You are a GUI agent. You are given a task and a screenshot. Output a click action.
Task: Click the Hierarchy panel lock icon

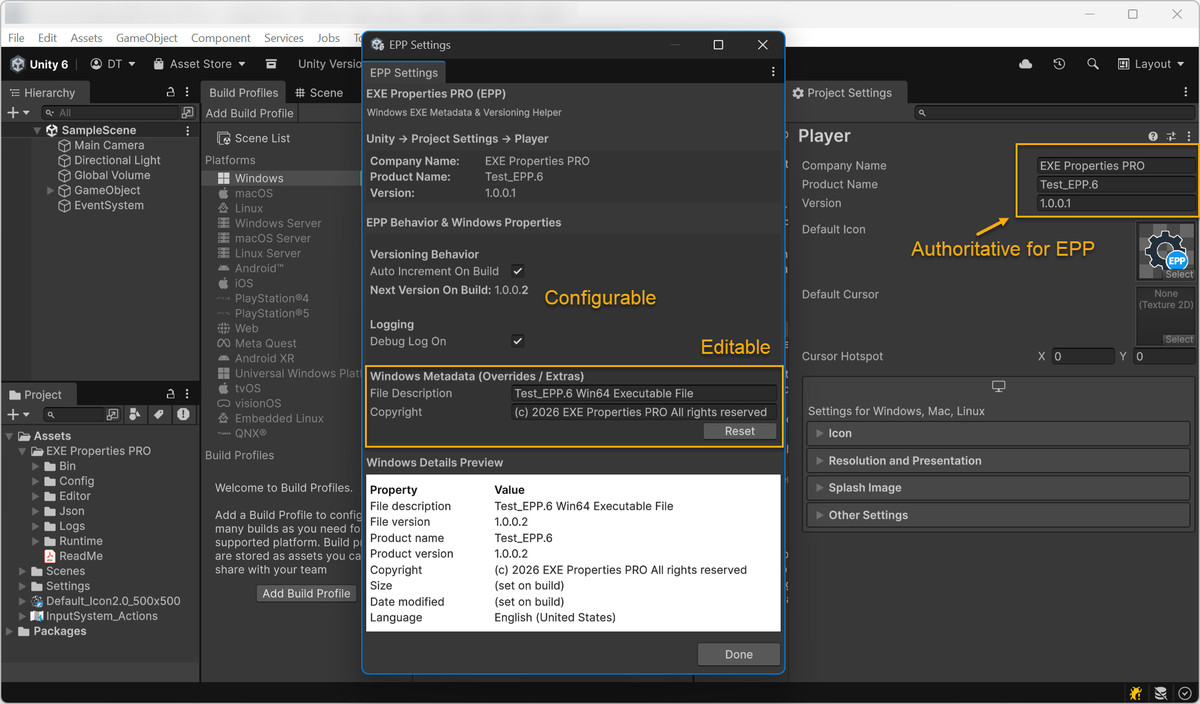point(171,92)
